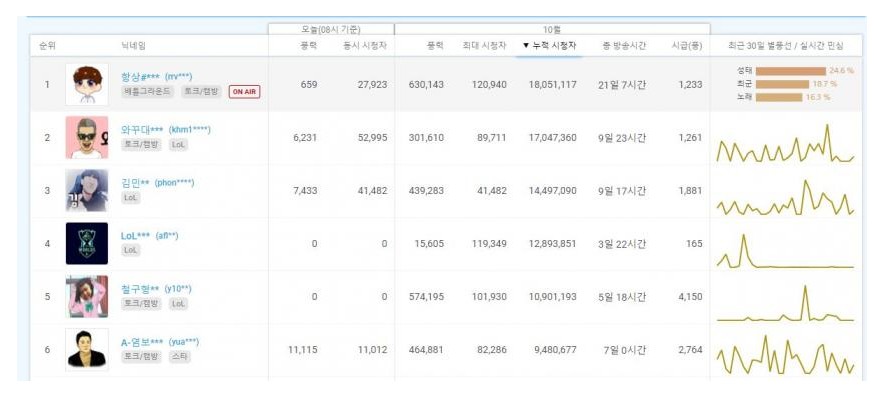Click cumulative viewers value 12,893,851

552,244
